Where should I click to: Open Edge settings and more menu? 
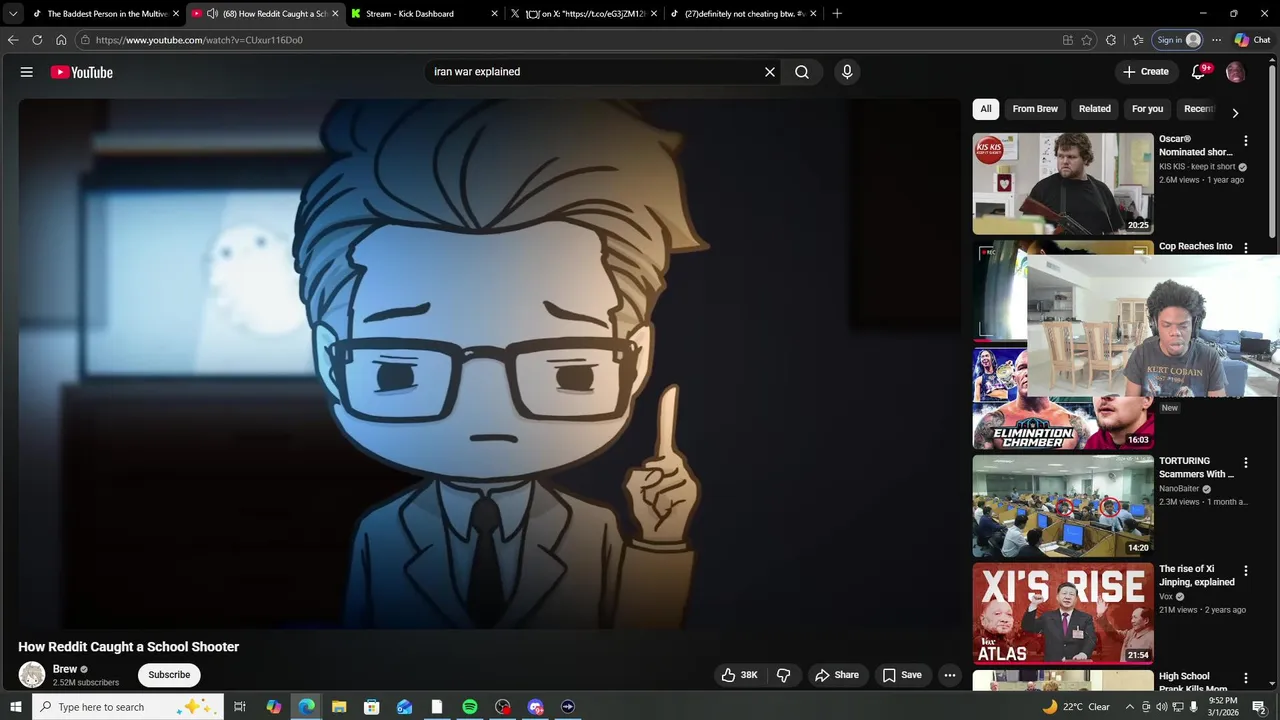tap(1216, 40)
